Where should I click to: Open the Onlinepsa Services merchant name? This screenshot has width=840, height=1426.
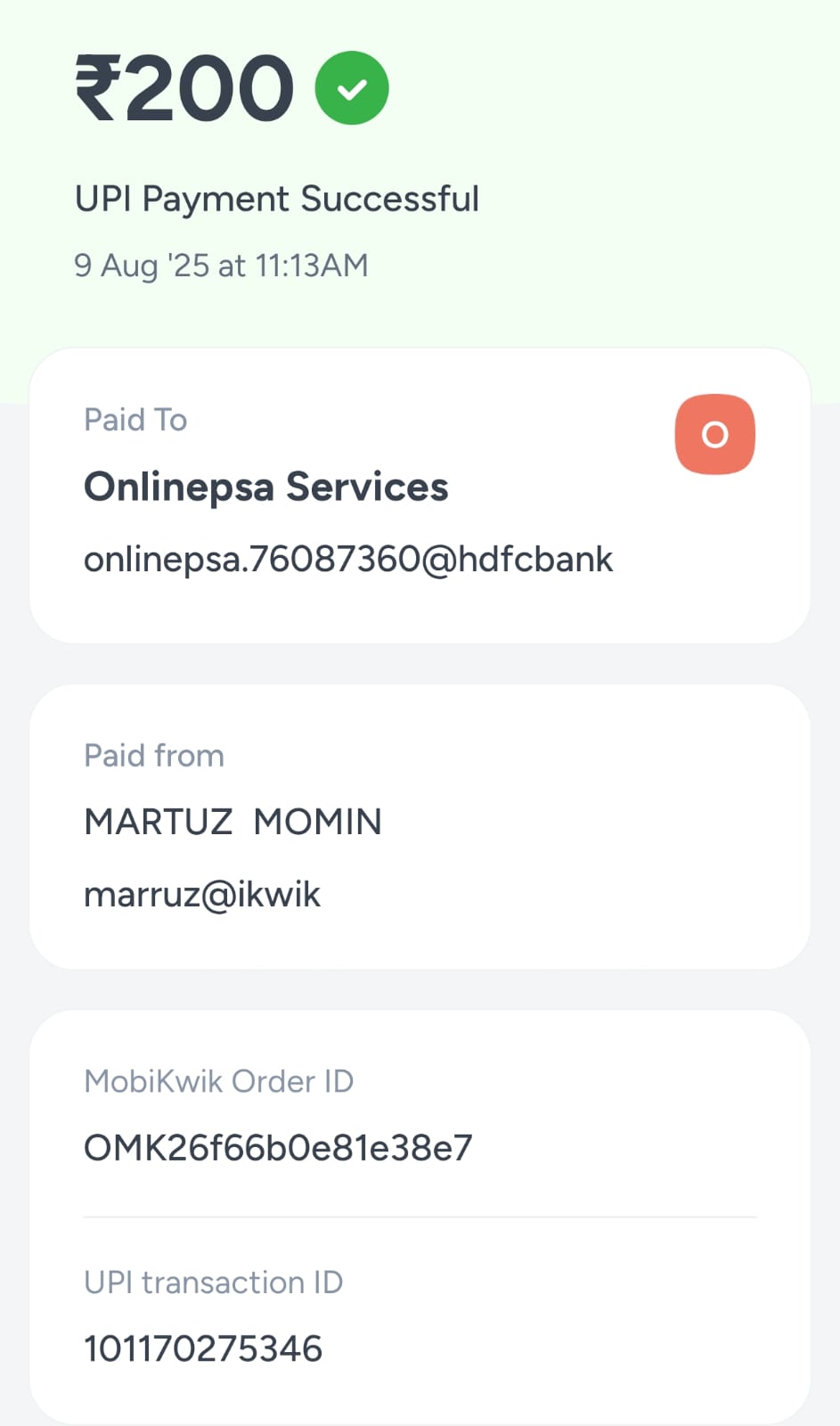click(266, 487)
